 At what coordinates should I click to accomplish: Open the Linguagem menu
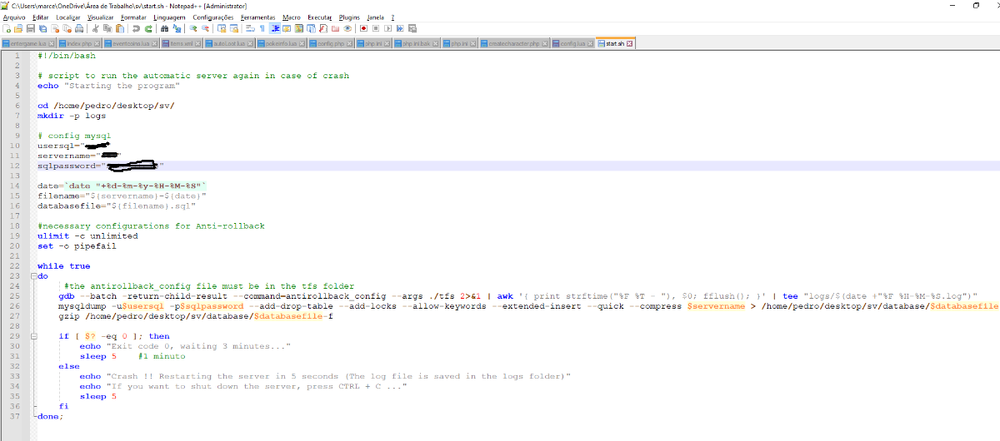coord(171,18)
